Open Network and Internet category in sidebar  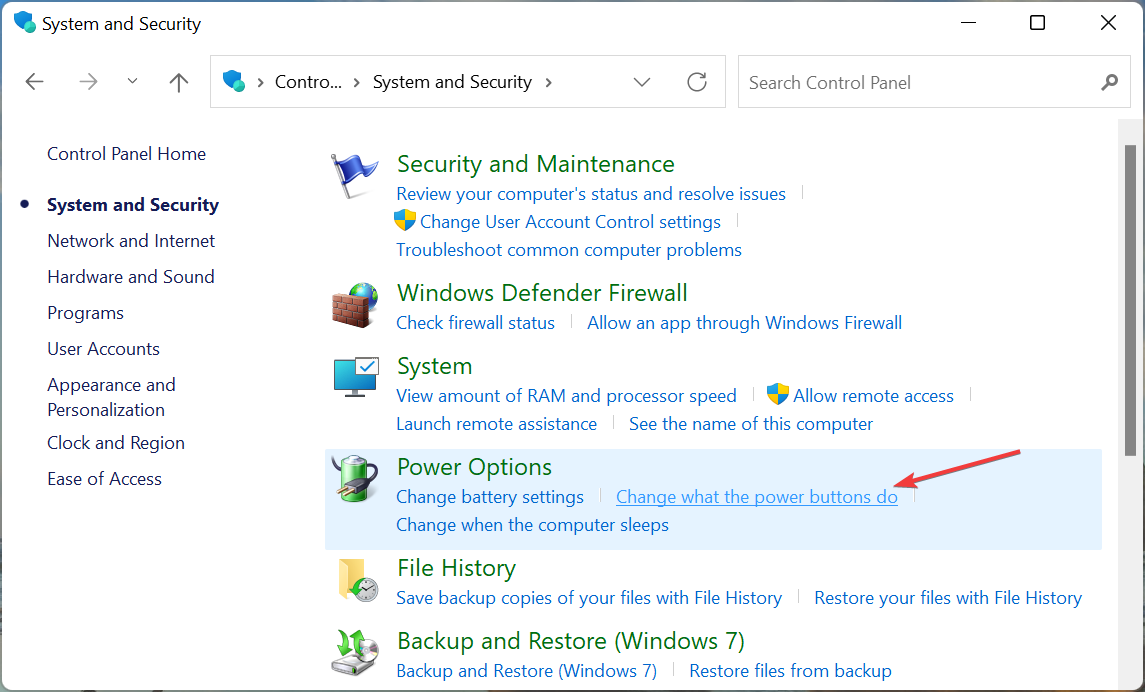(131, 241)
